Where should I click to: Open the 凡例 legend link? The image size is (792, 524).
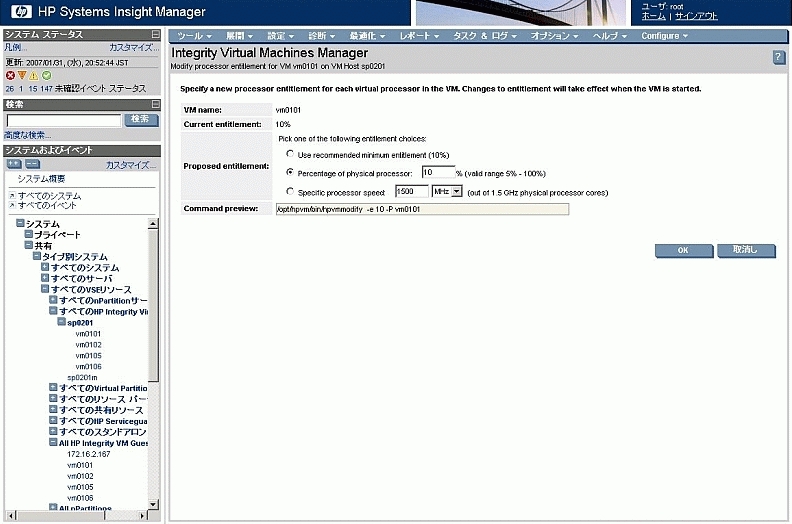pos(15,47)
